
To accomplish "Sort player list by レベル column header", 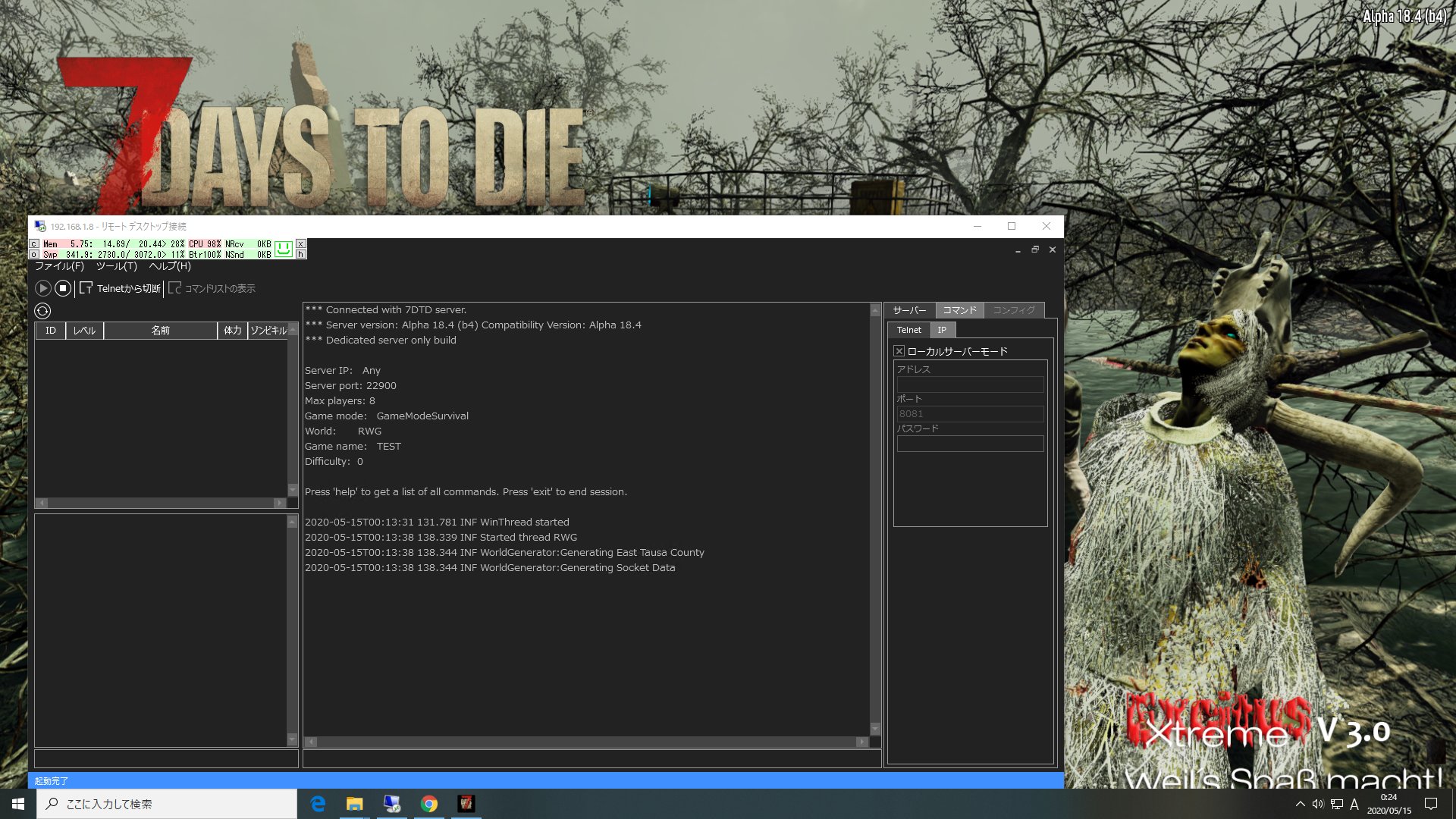I will [x=84, y=331].
